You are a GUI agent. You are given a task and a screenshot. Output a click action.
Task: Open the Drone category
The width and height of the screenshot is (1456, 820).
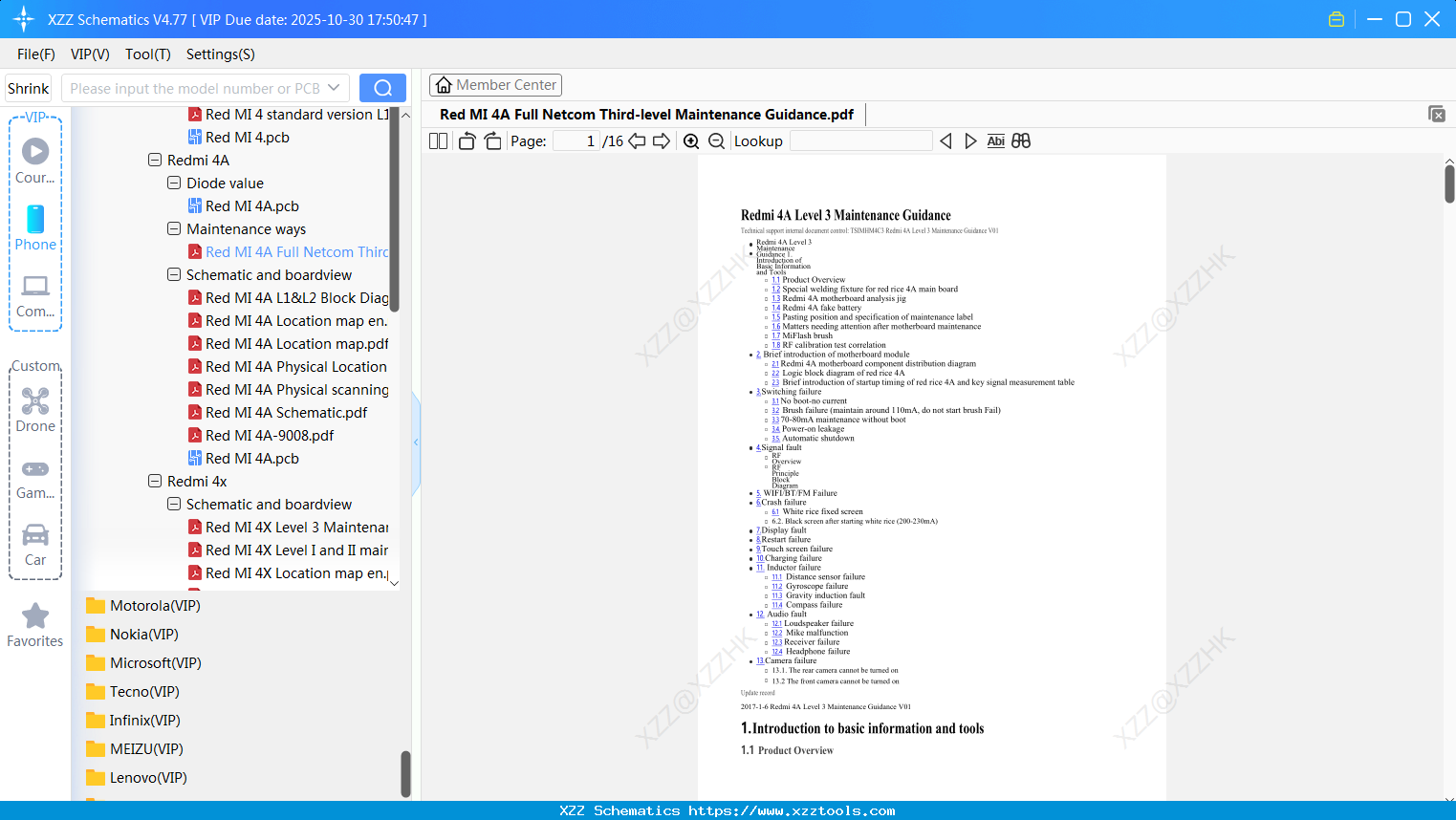(35, 410)
